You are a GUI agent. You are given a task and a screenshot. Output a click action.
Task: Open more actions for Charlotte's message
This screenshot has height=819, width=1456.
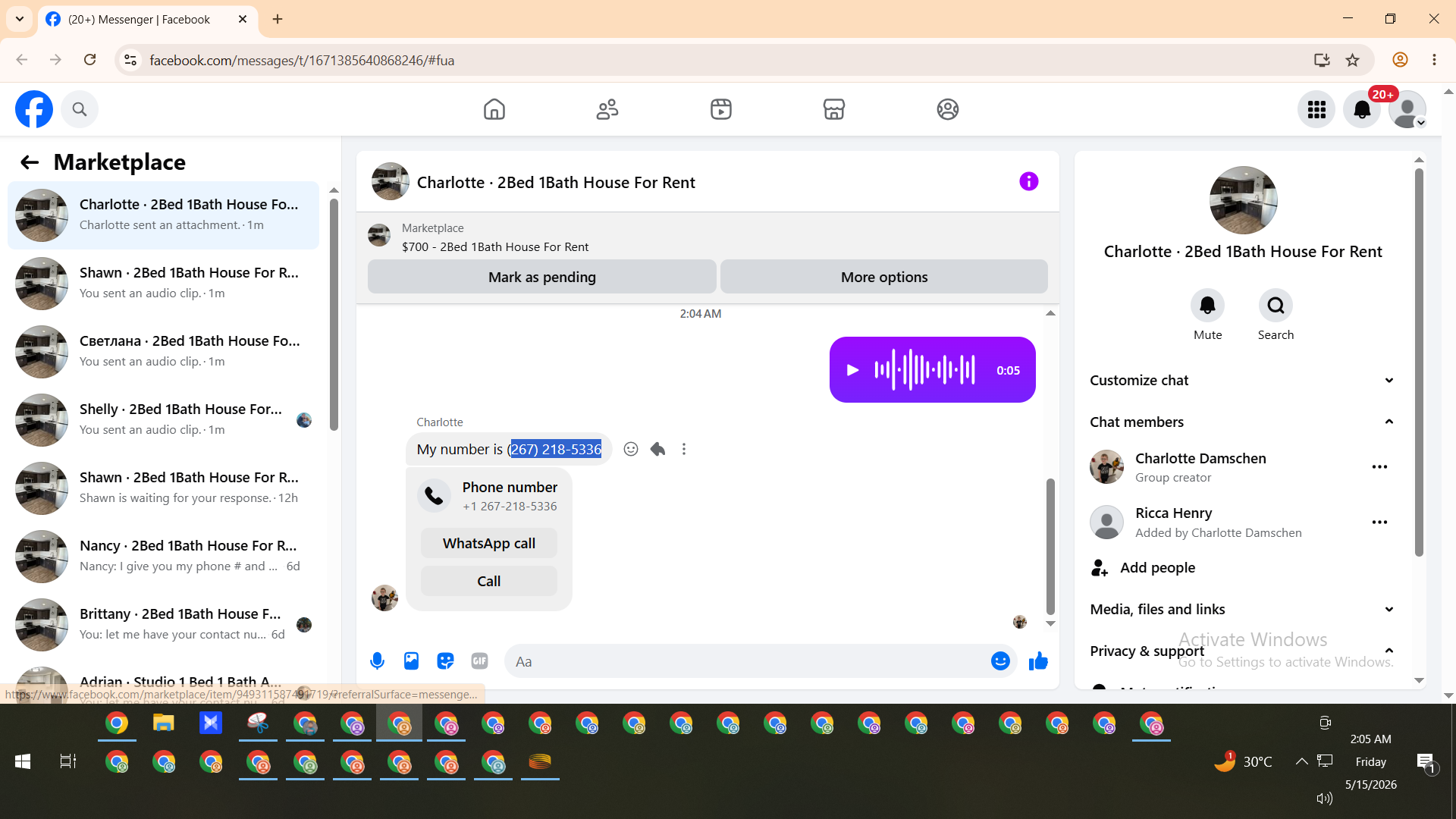[x=684, y=449]
